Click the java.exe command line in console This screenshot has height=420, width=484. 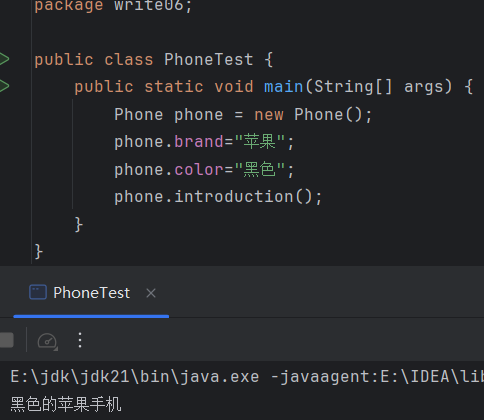coord(247,377)
